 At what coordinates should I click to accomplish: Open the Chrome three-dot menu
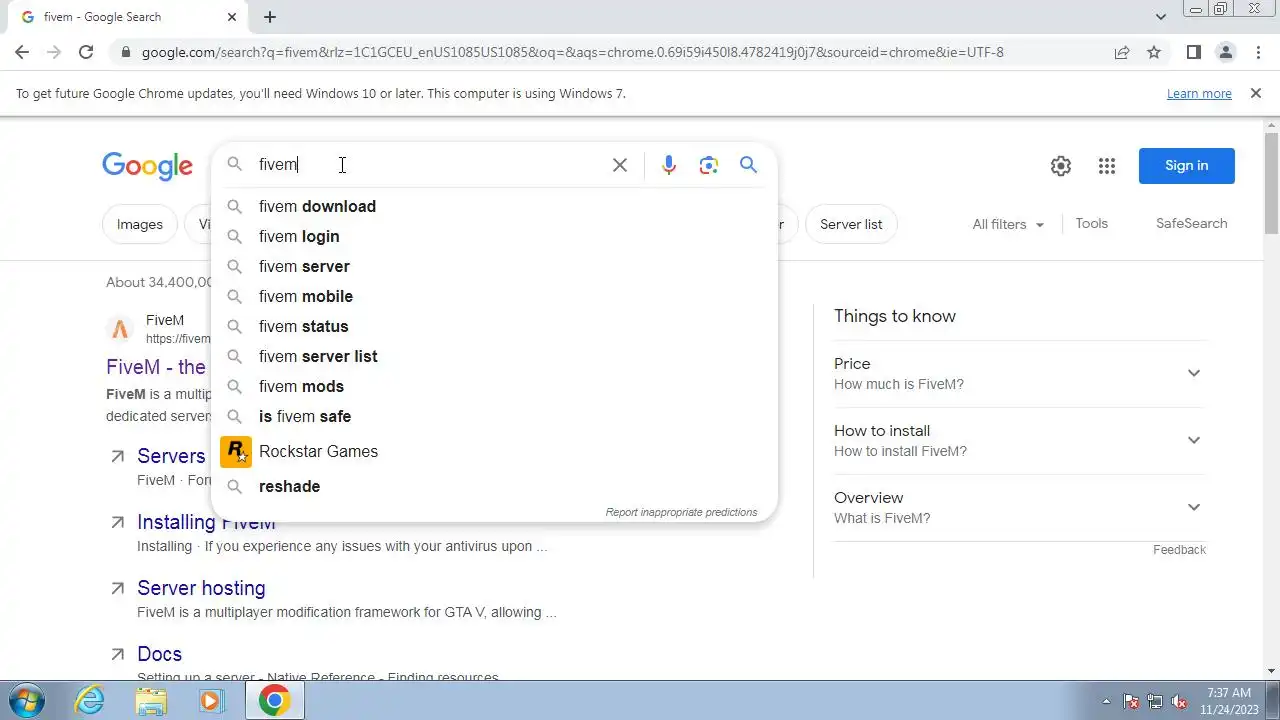click(x=1258, y=52)
